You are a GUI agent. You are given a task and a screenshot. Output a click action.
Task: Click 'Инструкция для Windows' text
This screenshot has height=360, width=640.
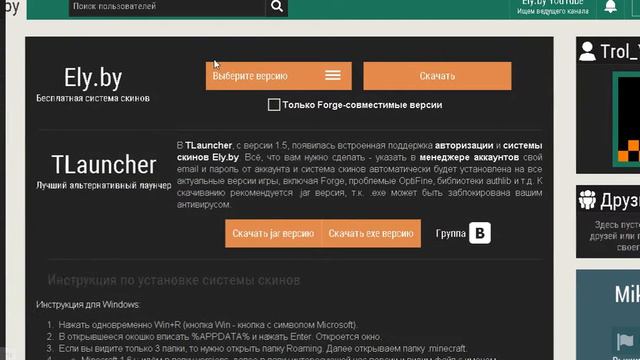[88, 304]
